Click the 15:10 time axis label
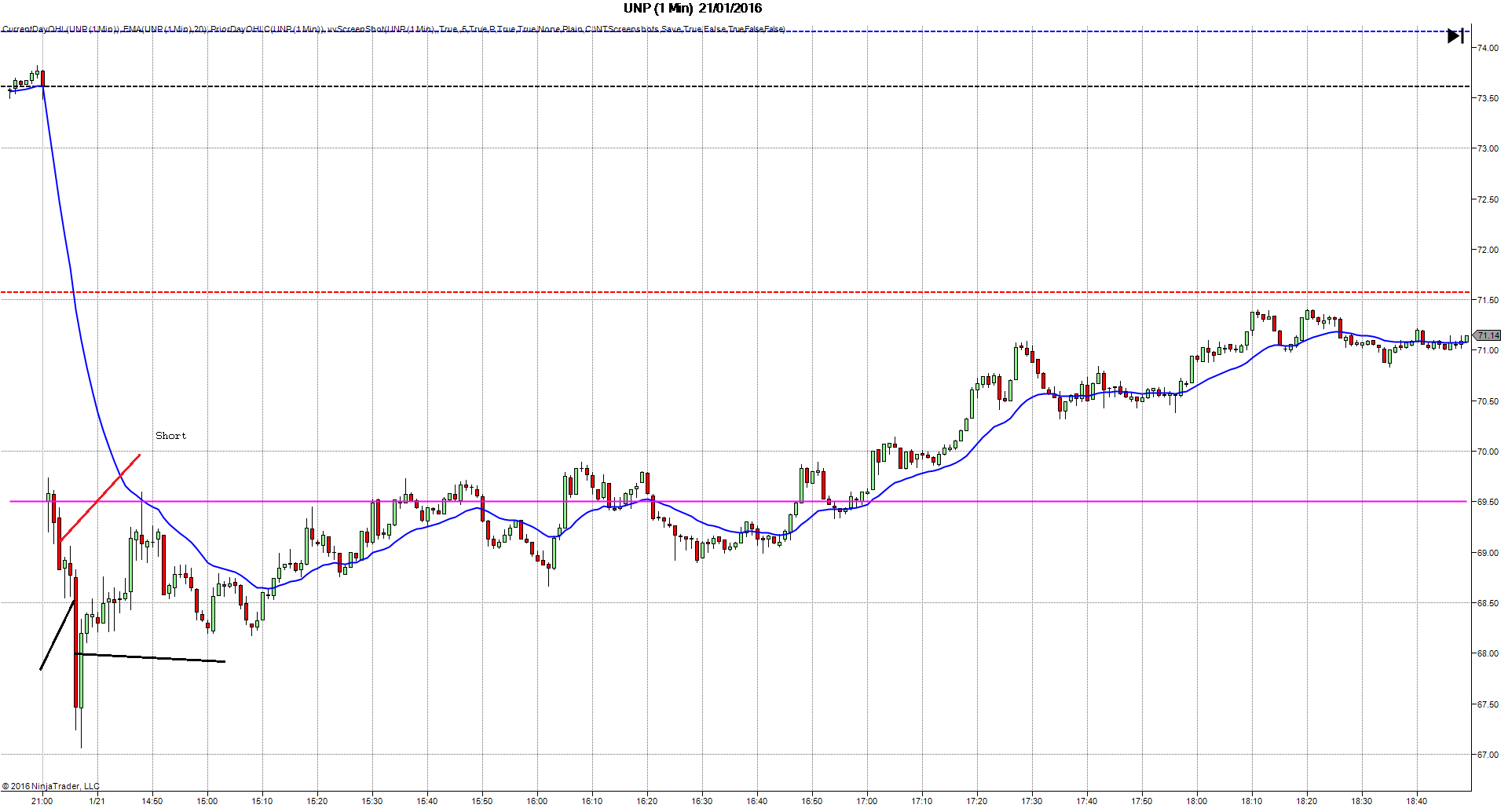The width and height of the screenshot is (1508, 812). tap(262, 801)
